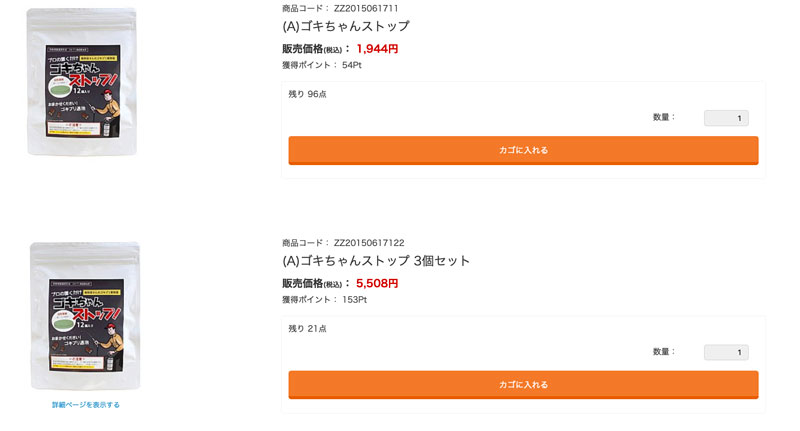Add single ゴキちゃんストップ to cart
Image resolution: width=800 pixels, height=431 pixels.
(x=523, y=150)
